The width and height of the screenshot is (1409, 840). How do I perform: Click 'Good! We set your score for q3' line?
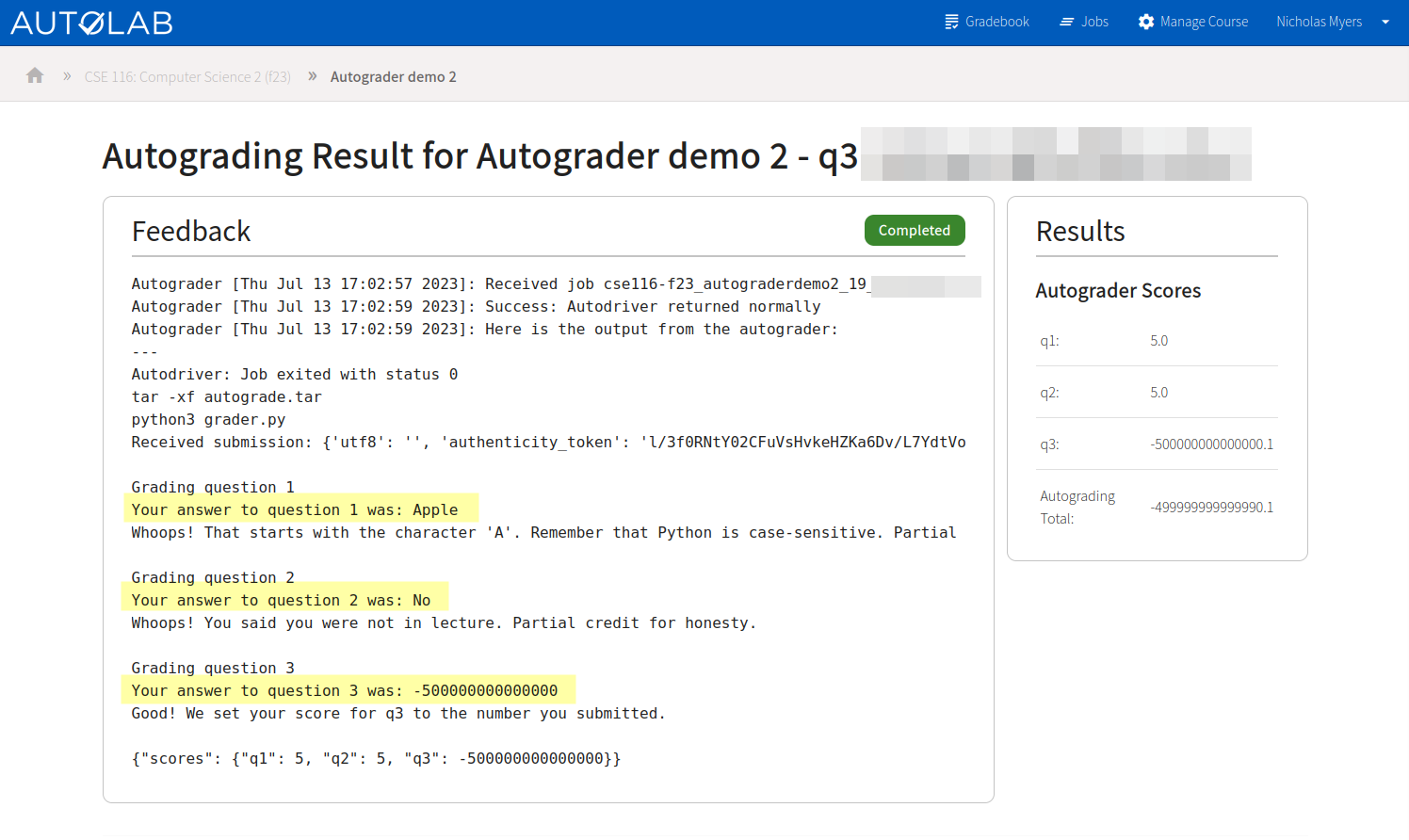click(x=398, y=713)
